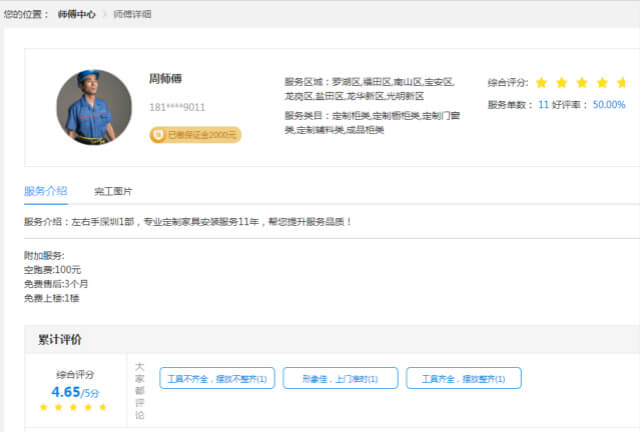Go to 师傅中心 in the breadcrumb
Screen dimensions: 640x432
pos(78,15)
